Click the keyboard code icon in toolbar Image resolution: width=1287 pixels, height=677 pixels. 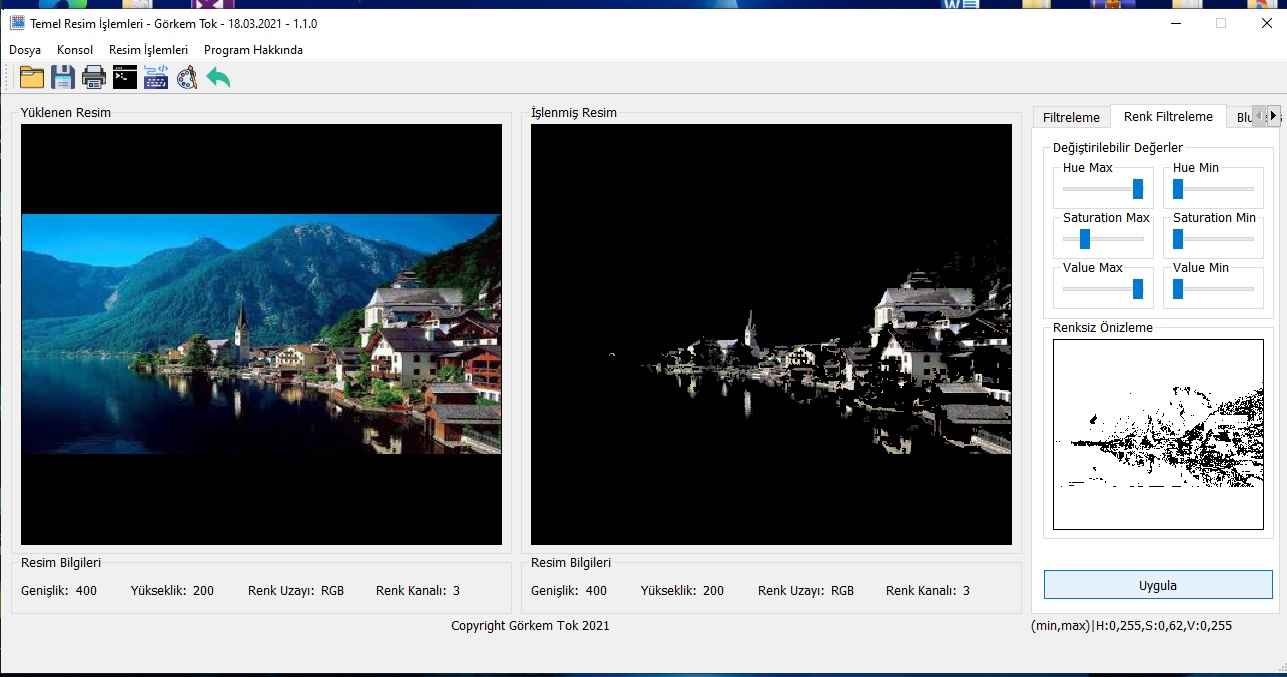pyautogui.click(x=156, y=77)
